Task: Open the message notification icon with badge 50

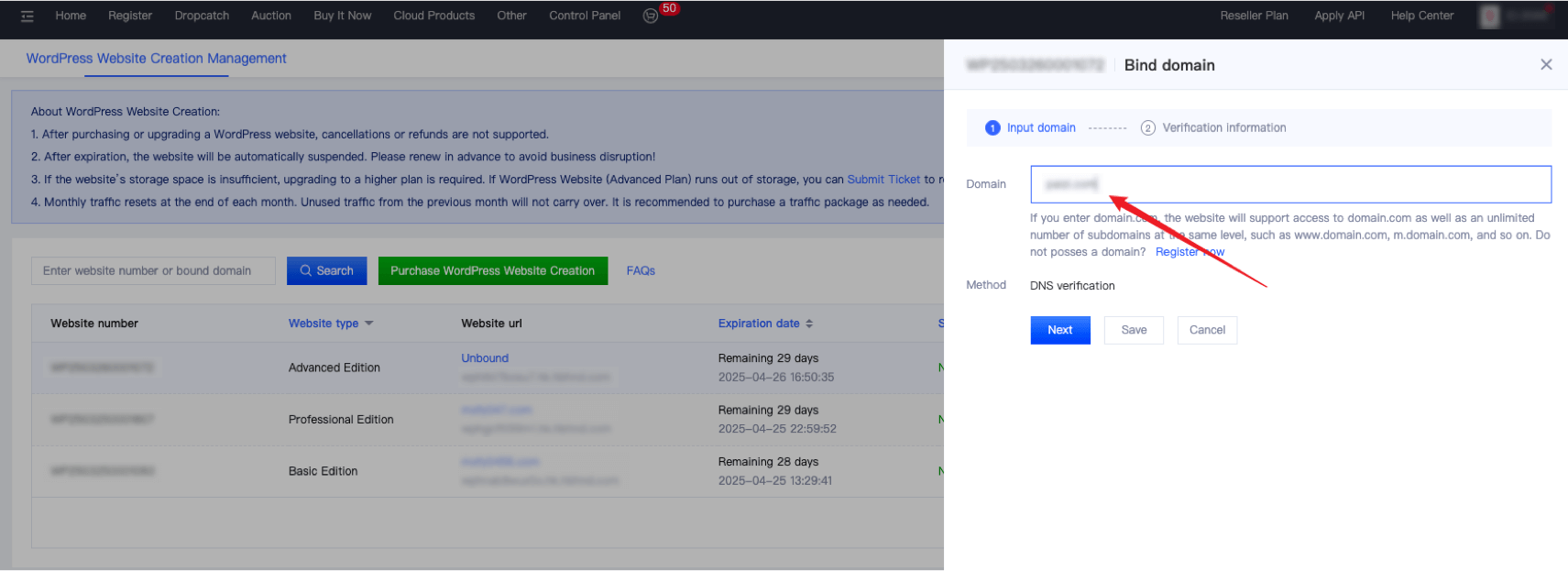Action: tap(651, 16)
